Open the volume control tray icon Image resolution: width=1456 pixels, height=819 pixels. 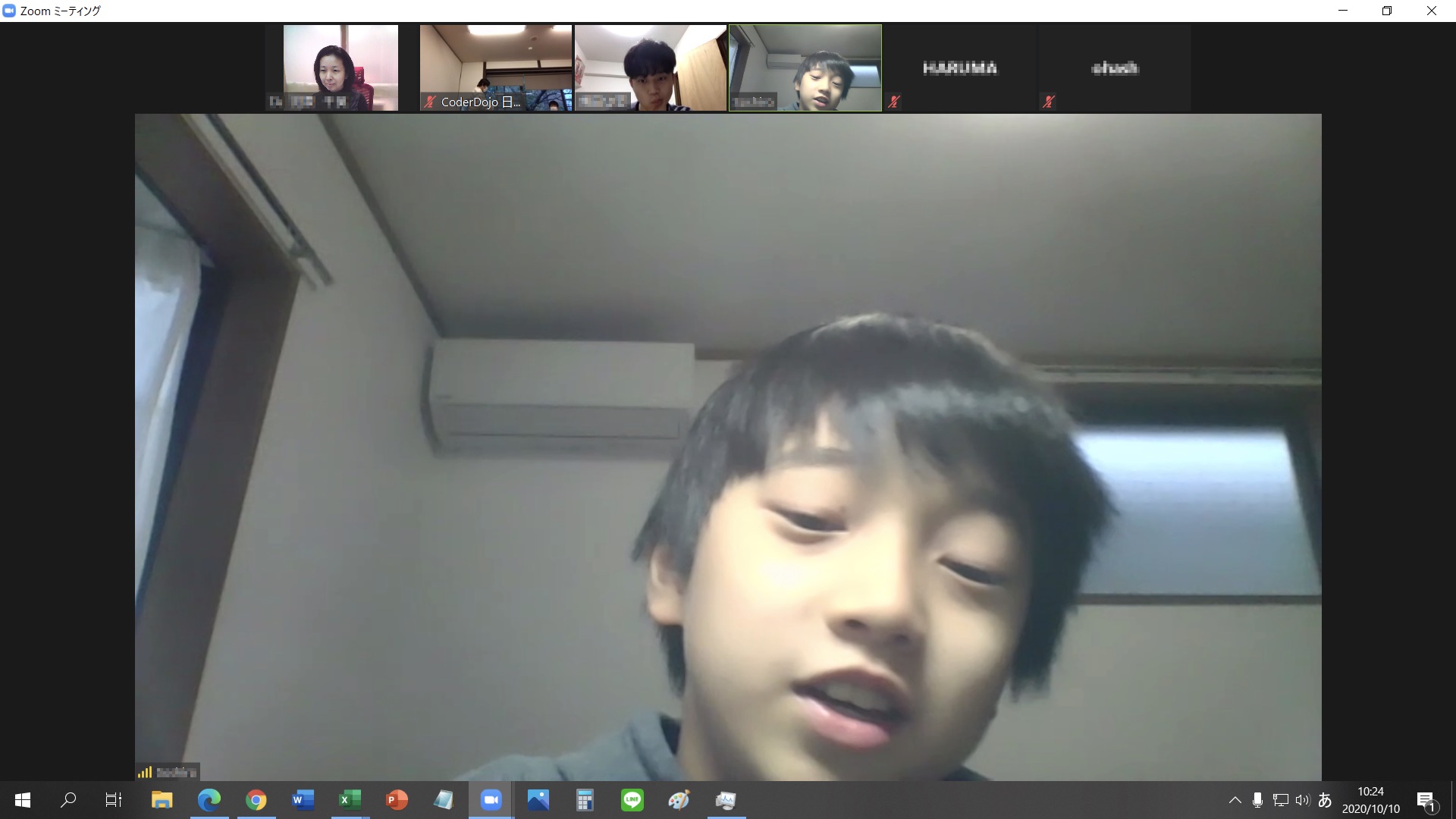1302,800
